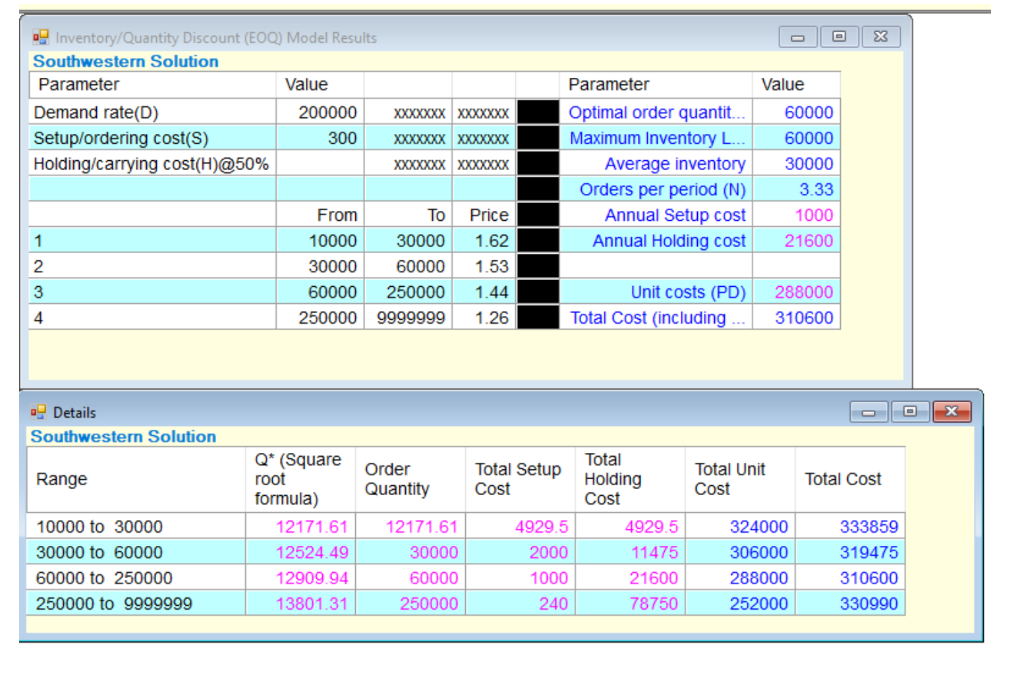The image size is (1024, 679).
Task: Close the Details window with red X
Action: 951,412
